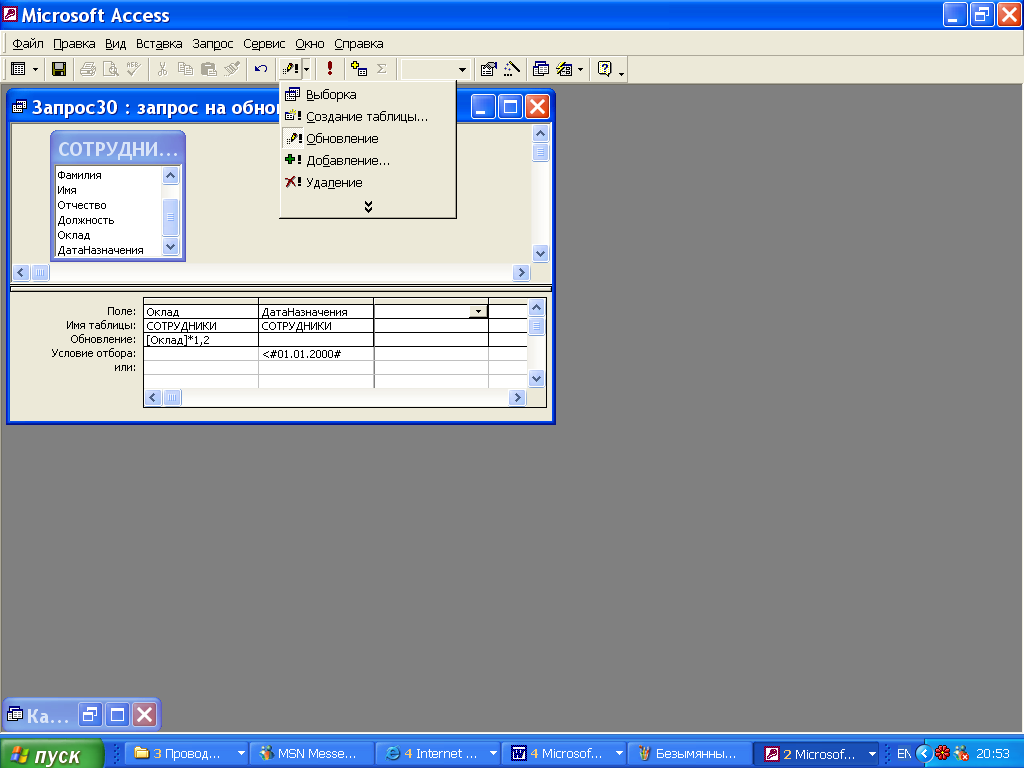Expand the New Object dropdown arrow
The width and height of the screenshot is (1024, 768).
[580, 69]
